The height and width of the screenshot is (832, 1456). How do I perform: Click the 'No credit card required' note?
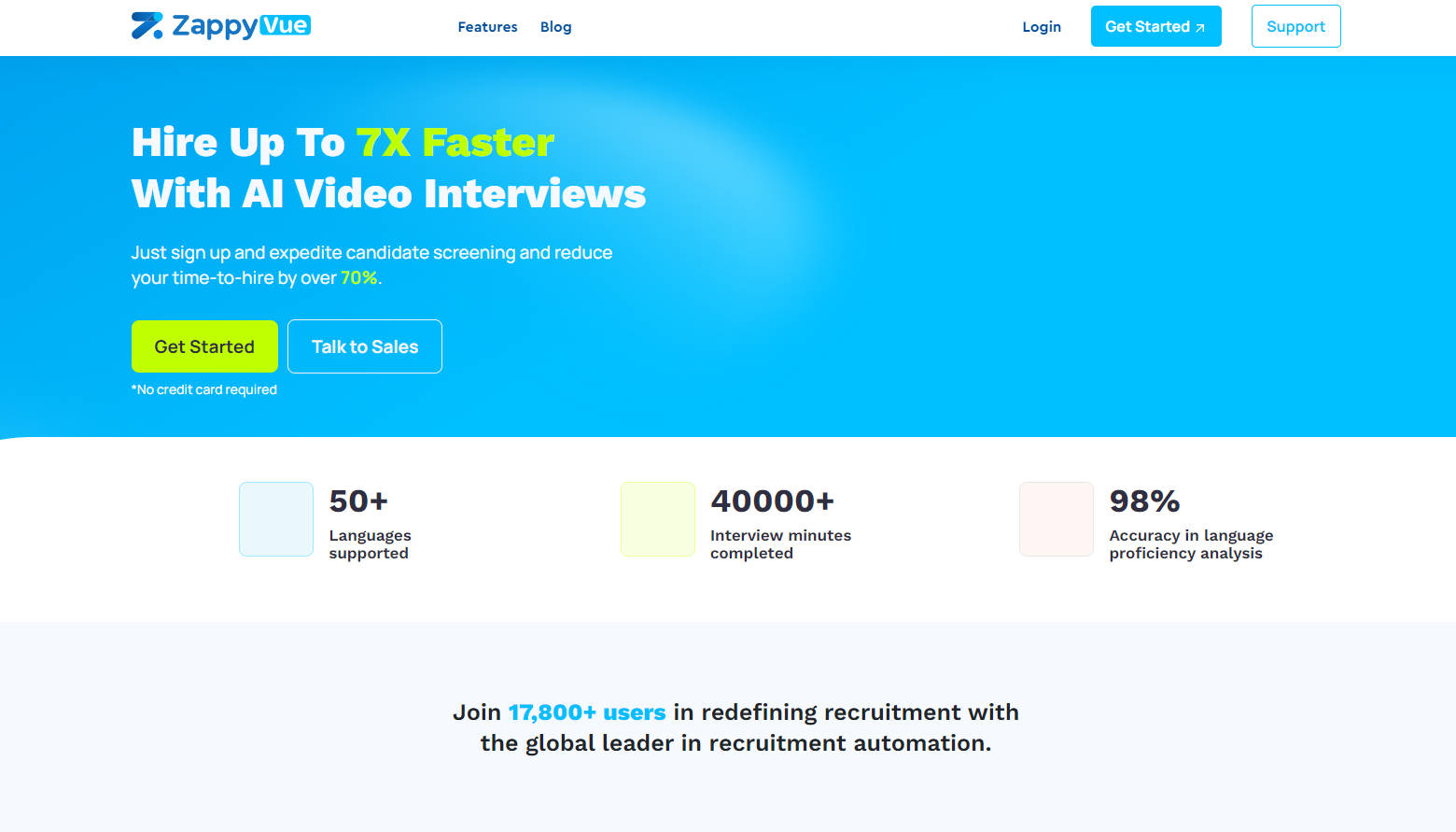click(x=204, y=389)
